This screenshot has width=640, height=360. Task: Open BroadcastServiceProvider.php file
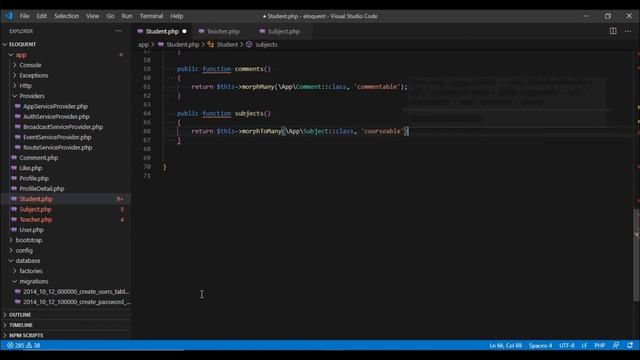(63, 127)
